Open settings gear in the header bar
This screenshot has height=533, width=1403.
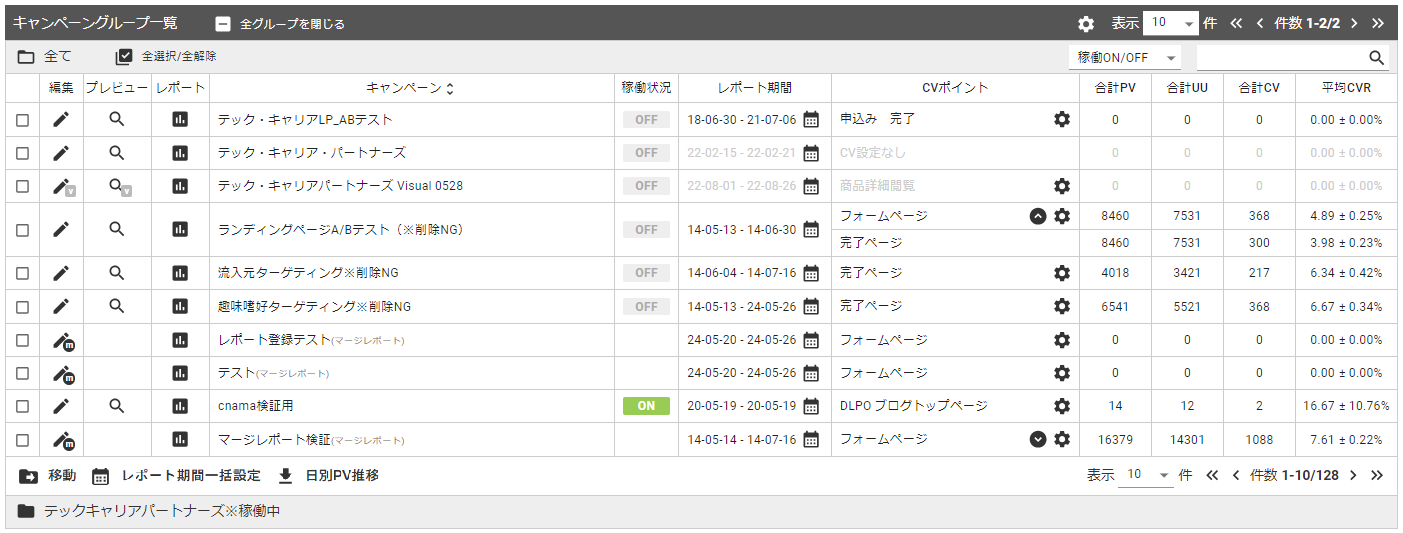pyautogui.click(x=1086, y=23)
